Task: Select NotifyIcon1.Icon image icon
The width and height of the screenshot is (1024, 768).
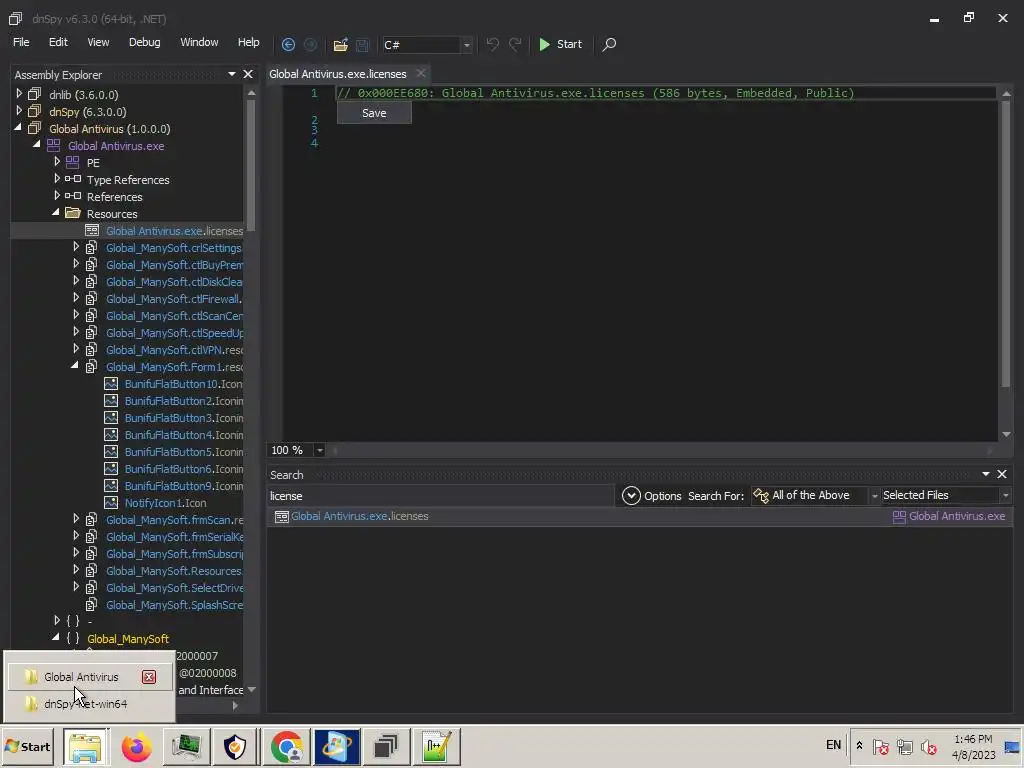Action: [111, 502]
